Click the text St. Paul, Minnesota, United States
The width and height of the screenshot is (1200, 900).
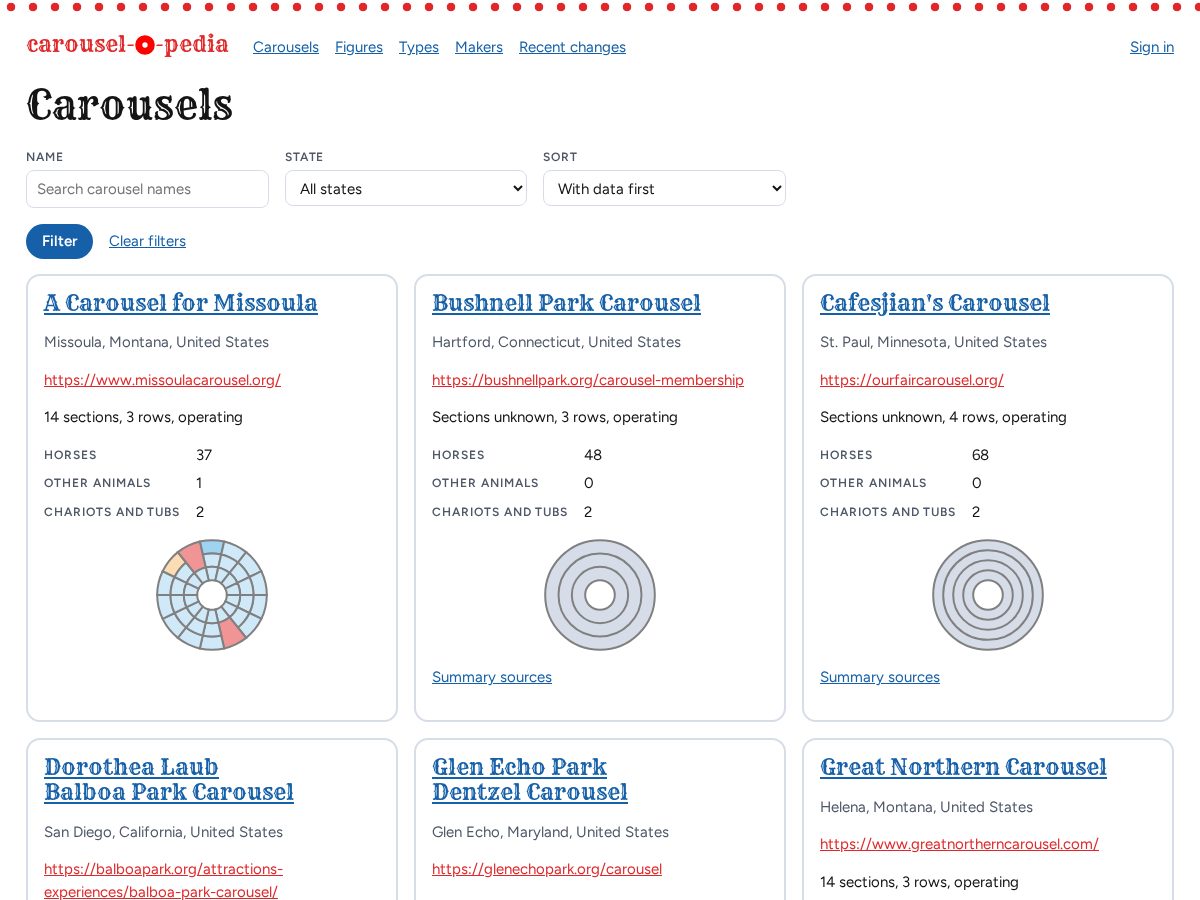tap(933, 342)
